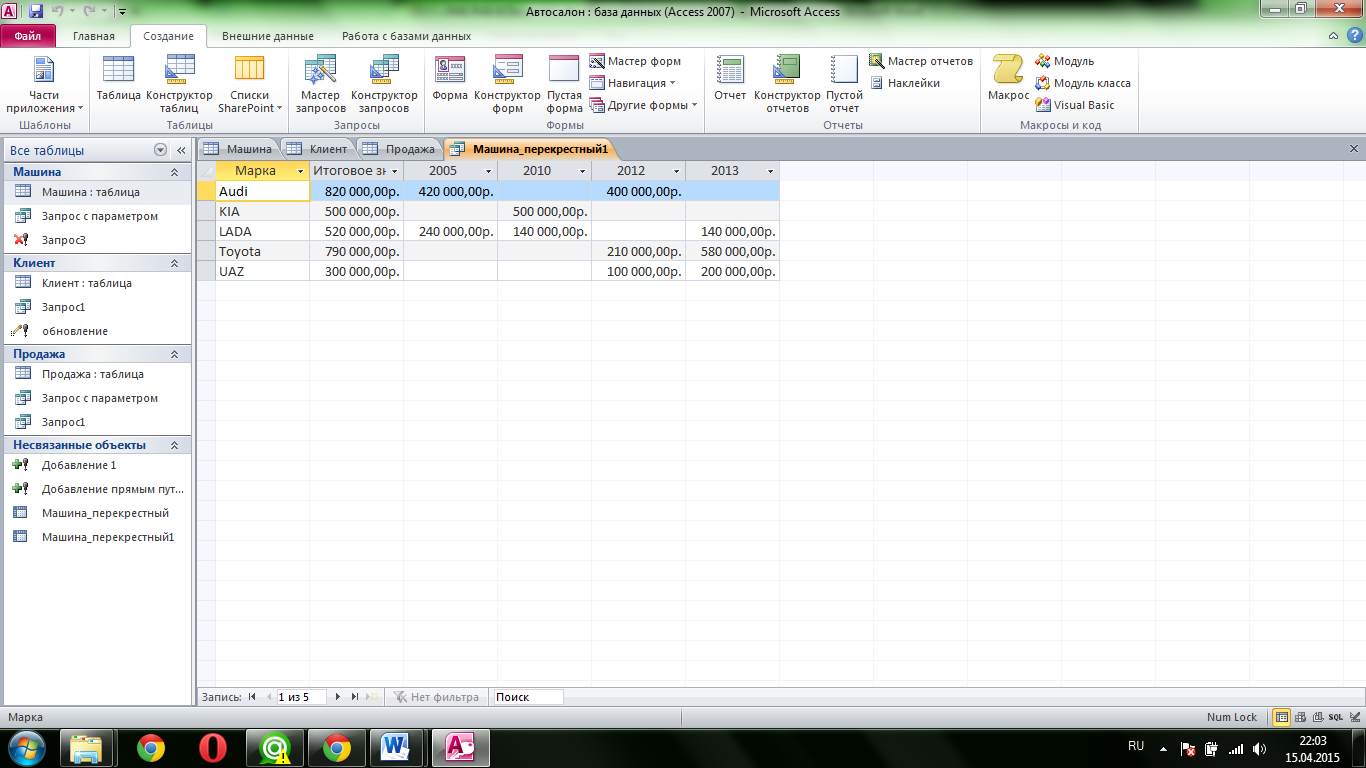Go to the next record
The image size is (1366, 768).
tap(339, 697)
